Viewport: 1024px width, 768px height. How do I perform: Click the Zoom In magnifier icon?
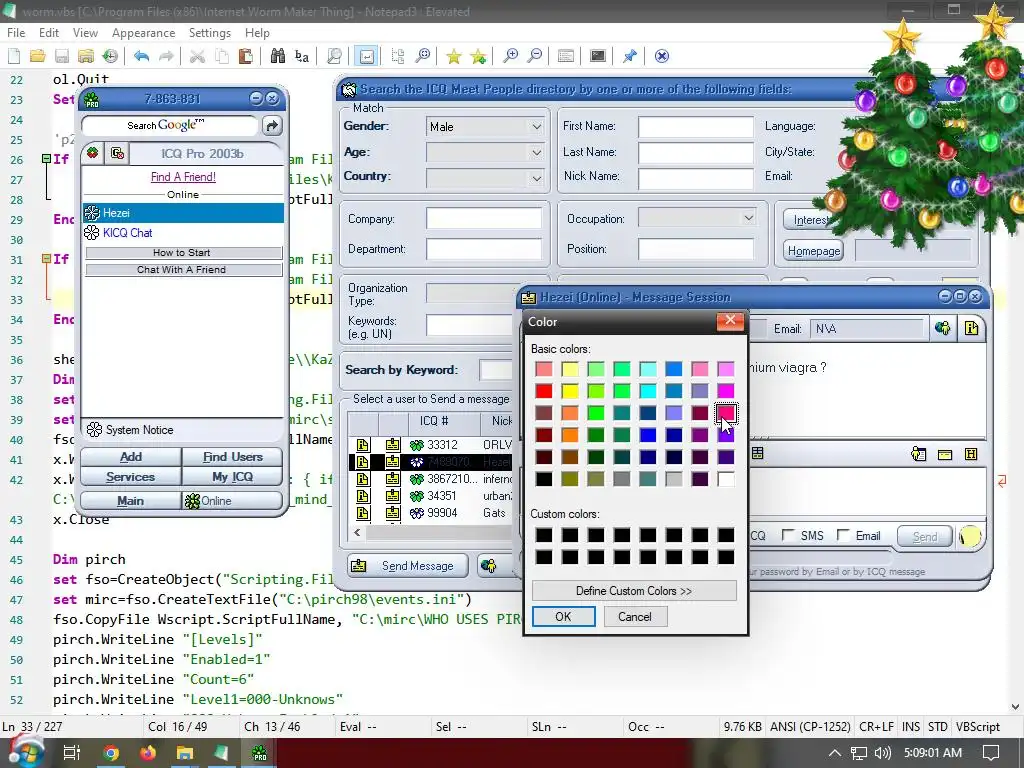click(x=511, y=56)
